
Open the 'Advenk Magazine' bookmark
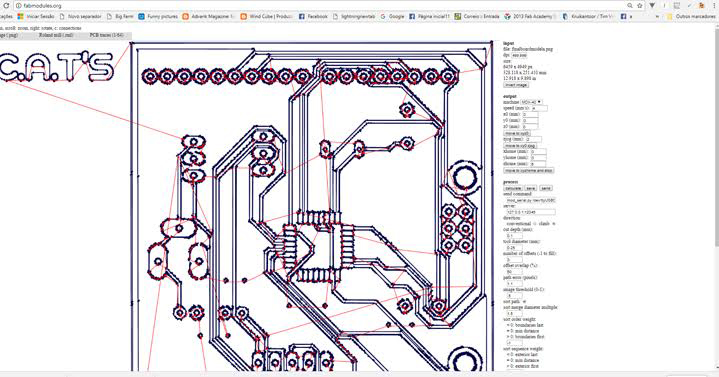209,16
